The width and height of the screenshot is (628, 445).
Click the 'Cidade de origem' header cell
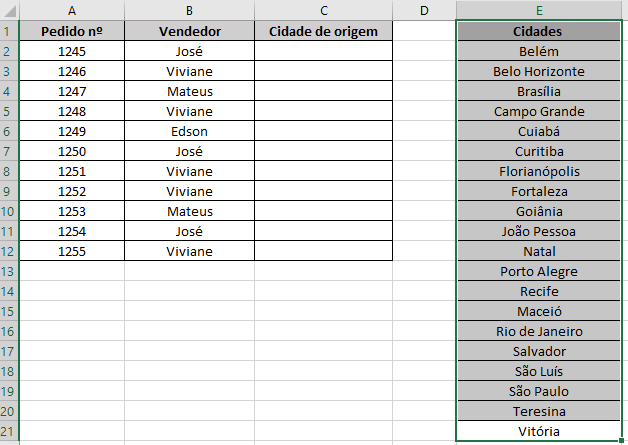coord(323,32)
